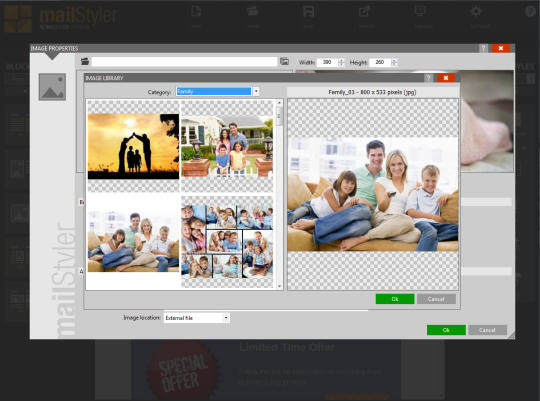Select the family in front of house thumbnail
This screenshot has height=401, width=540.
227,146
